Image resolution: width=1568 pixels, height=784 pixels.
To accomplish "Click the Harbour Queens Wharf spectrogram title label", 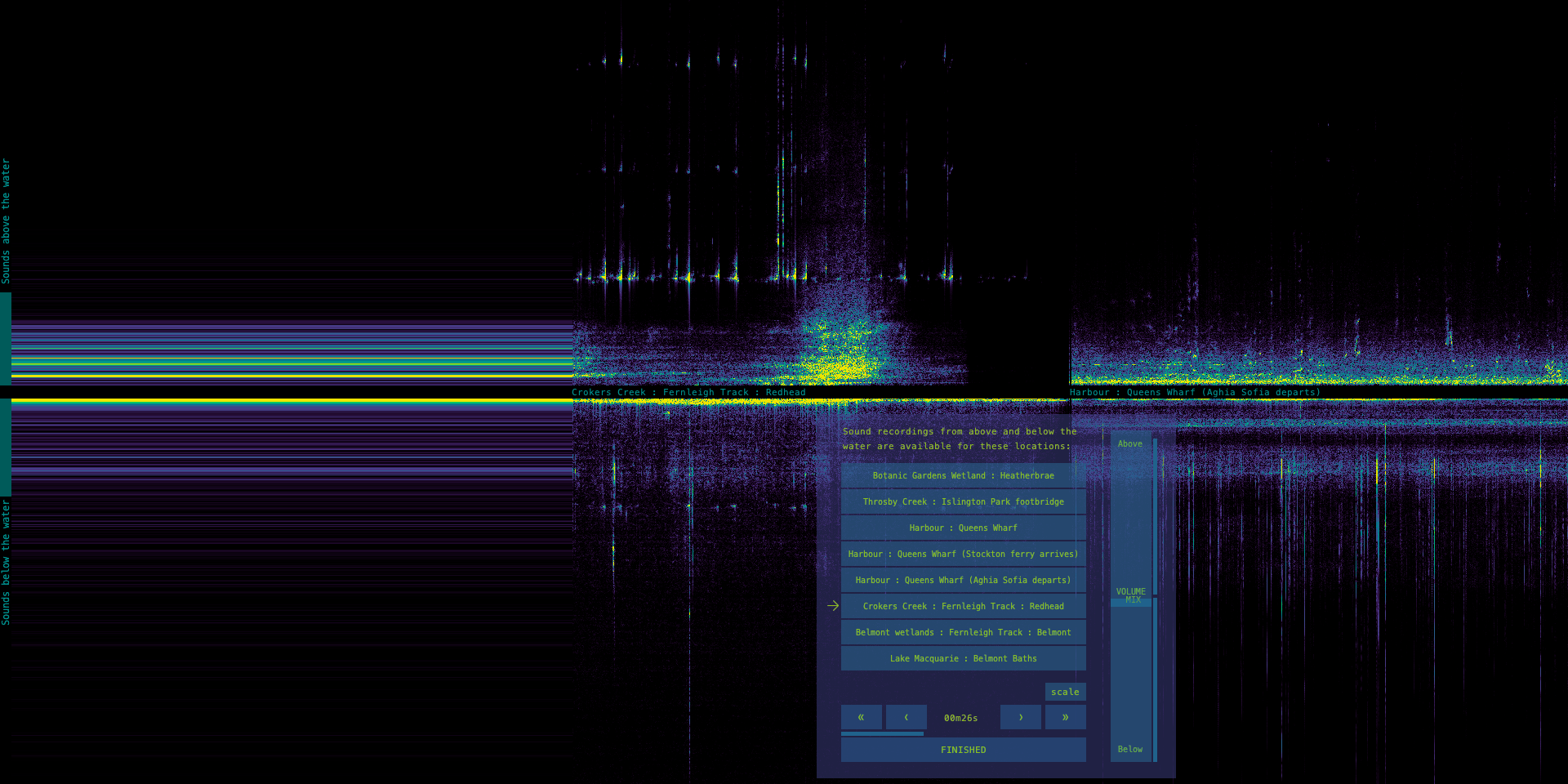I will [1195, 392].
